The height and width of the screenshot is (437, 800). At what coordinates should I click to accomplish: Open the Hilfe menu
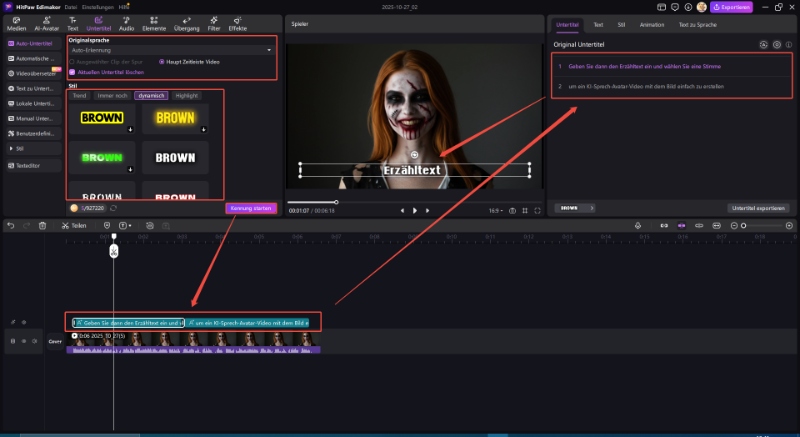pos(123,7)
